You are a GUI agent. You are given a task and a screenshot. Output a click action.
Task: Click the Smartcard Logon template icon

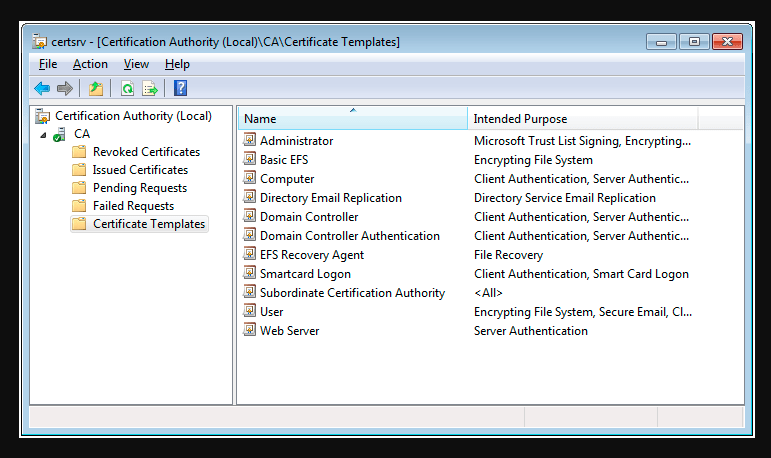(x=250, y=273)
